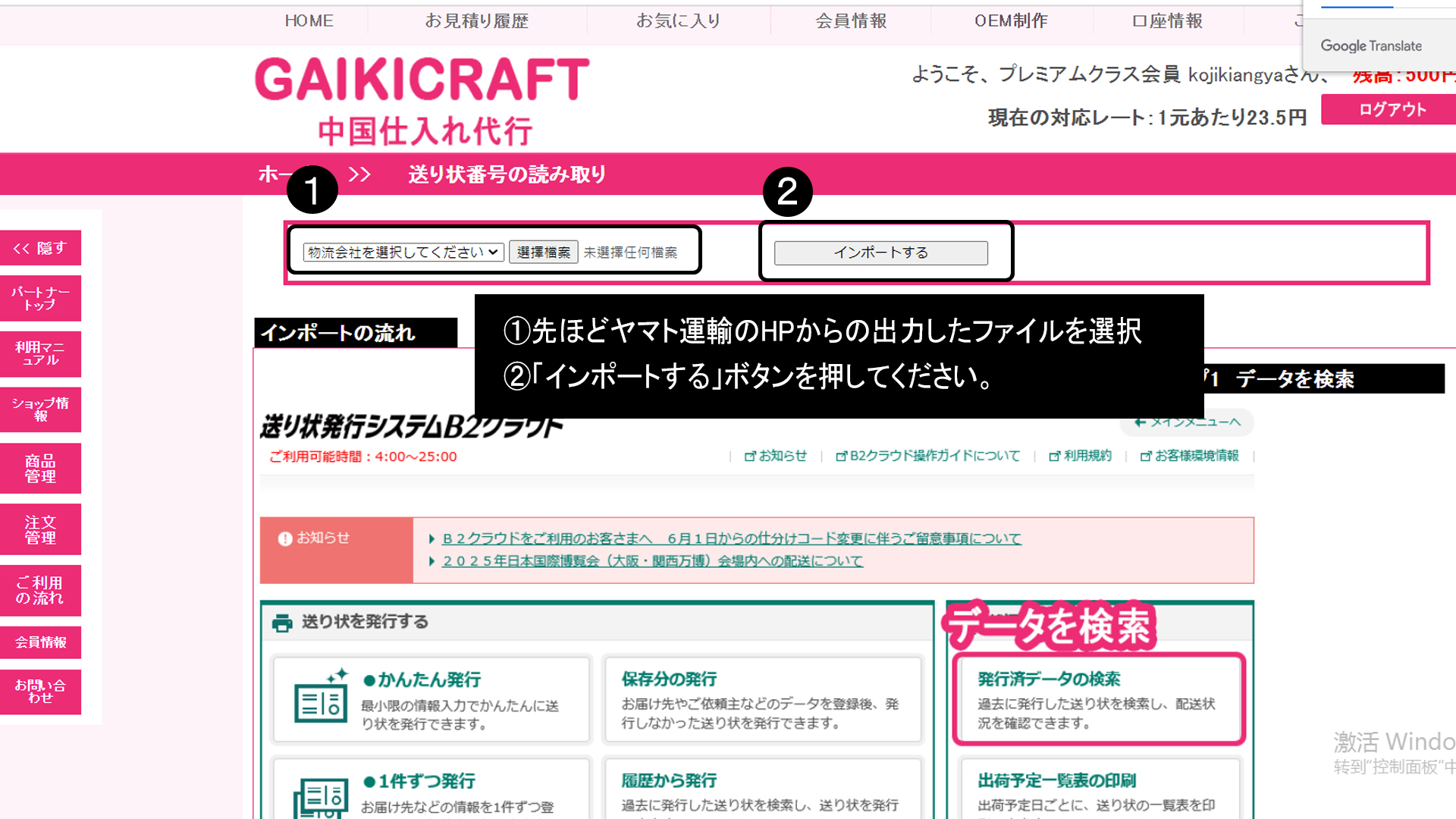
Task: Go to お気に入り in the top menu
Action: pos(679,21)
